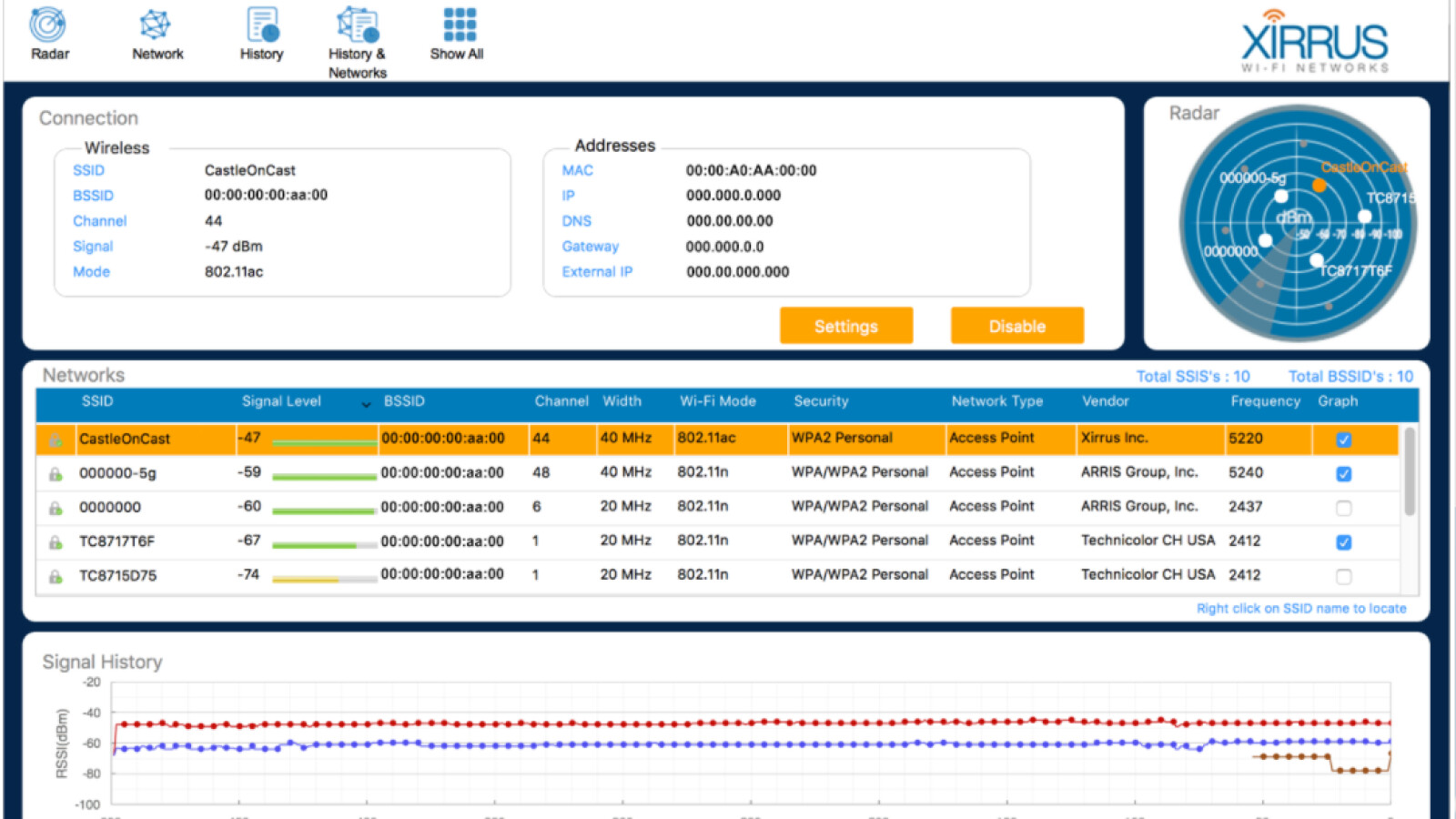
Task: Click lock icon beside 000000-5g network
Action: tap(56, 474)
